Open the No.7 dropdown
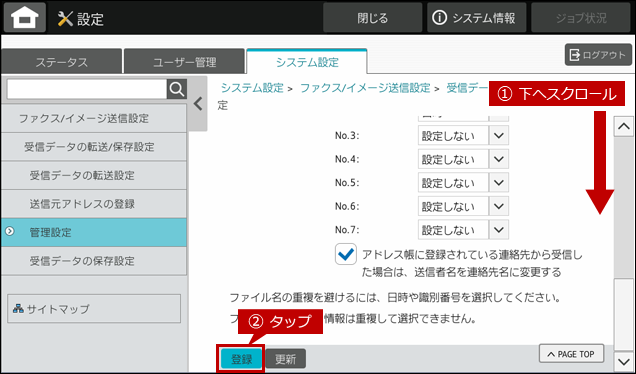Image resolution: width=636 pixels, height=374 pixels. 463,230
